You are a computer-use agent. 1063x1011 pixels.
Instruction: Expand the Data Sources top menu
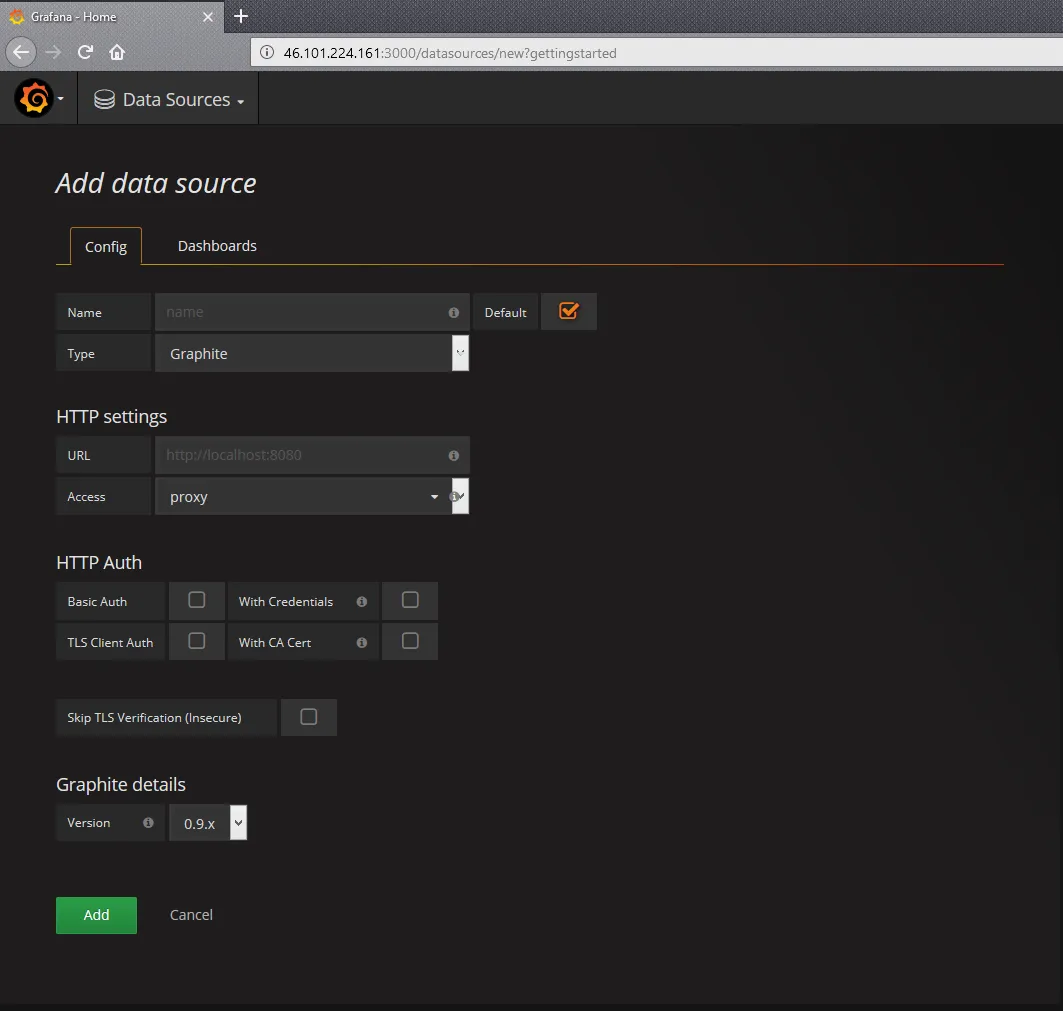[x=169, y=100]
